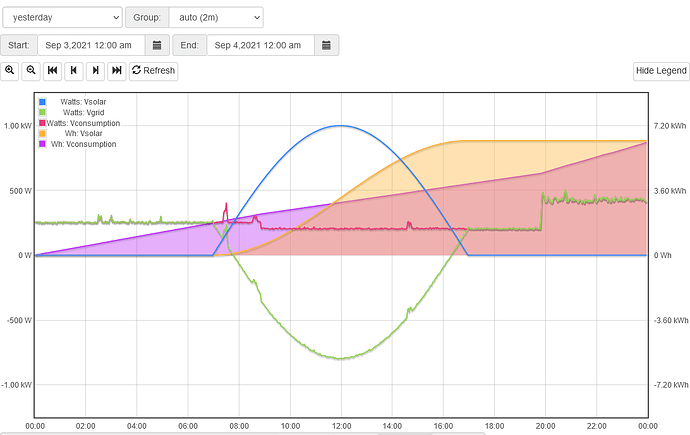Click the 'Watts: Vconsumption' legend label
This screenshot has height=435, width=690.
pos(83,123)
